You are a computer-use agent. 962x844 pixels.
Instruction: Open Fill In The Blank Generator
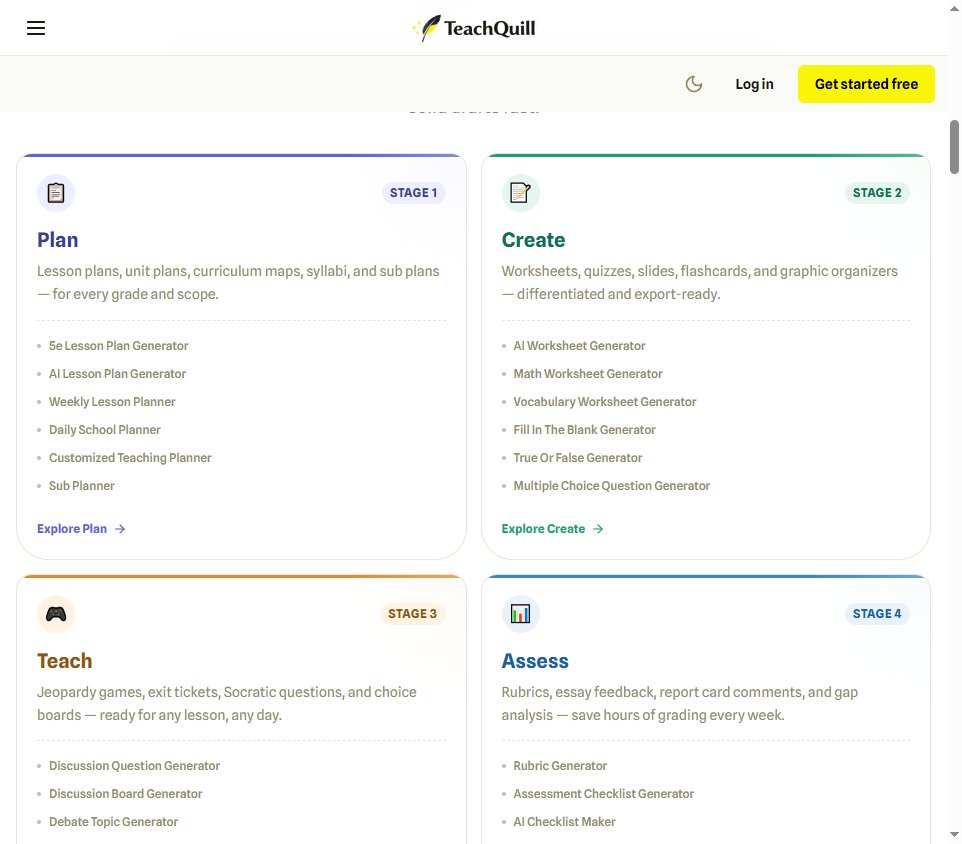click(x=584, y=430)
